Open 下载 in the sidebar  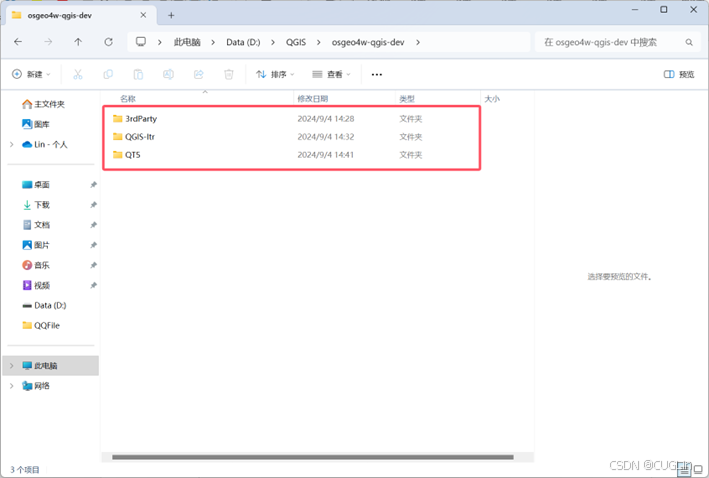(x=36, y=205)
